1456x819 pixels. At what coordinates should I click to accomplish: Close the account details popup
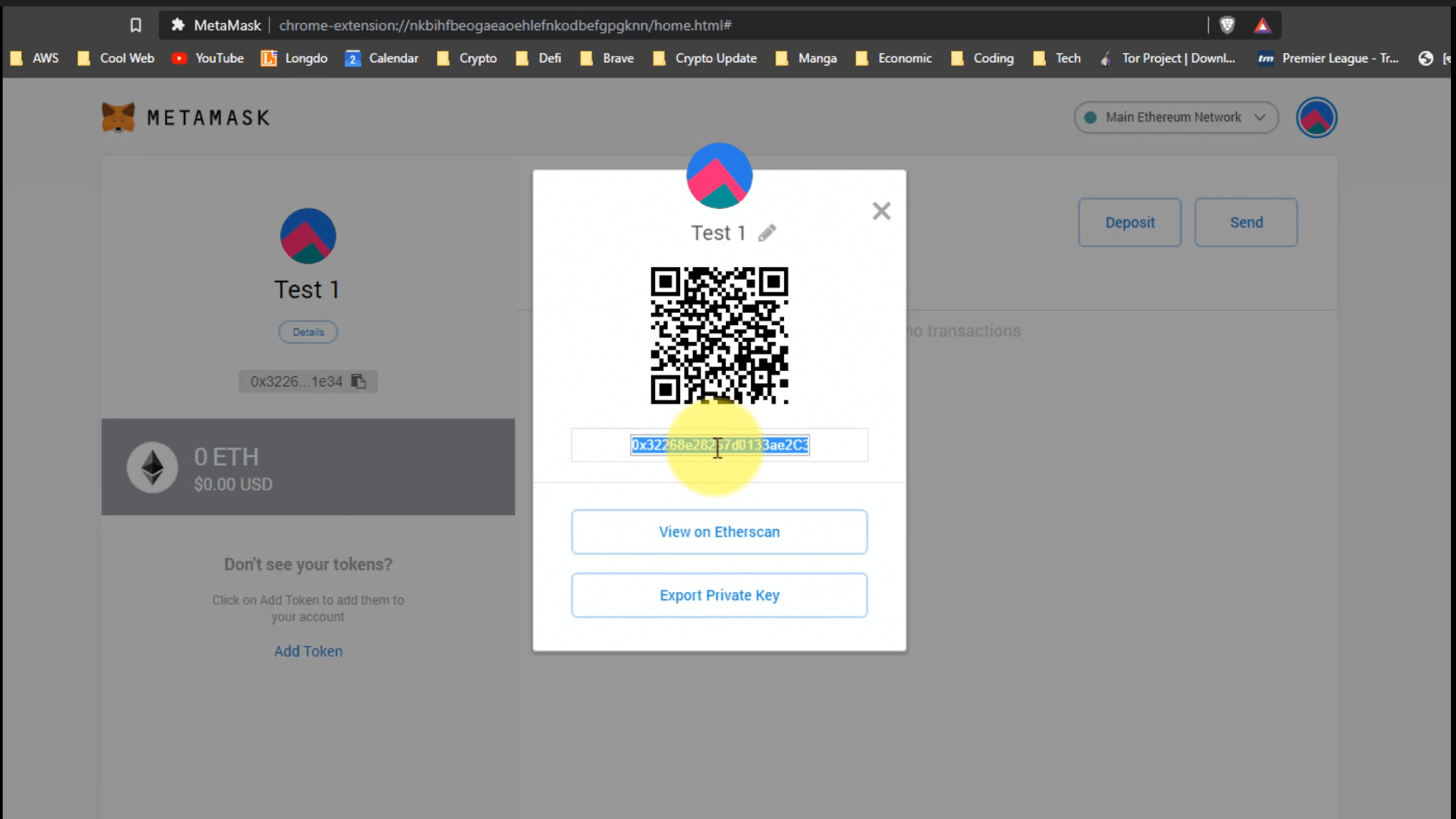(881, 211)
